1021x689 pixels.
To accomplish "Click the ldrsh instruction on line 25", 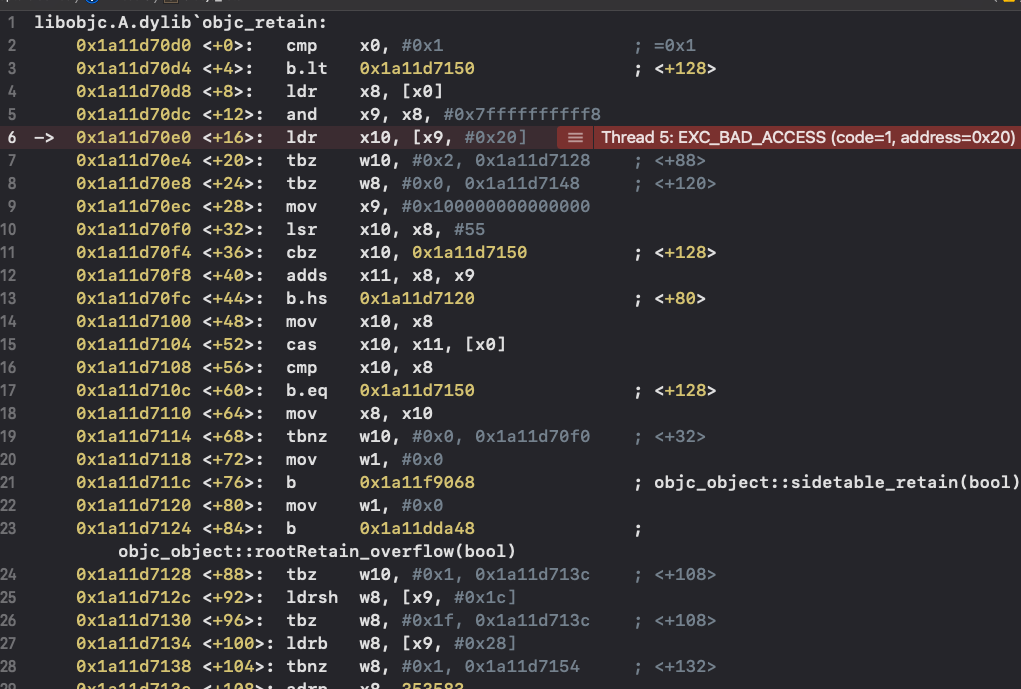I will [312, 597].
